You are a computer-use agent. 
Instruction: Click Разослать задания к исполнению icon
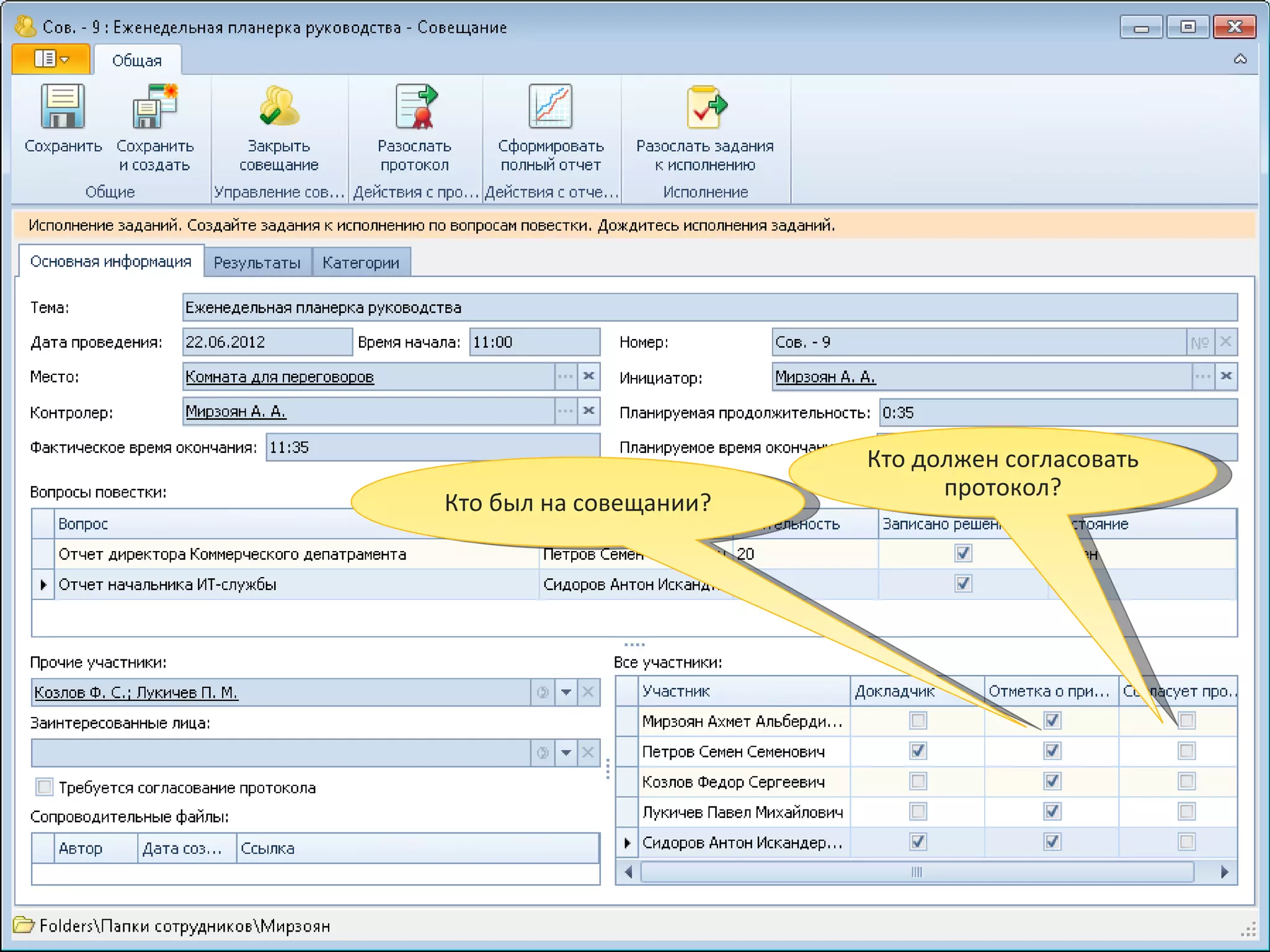pos(705,107)
